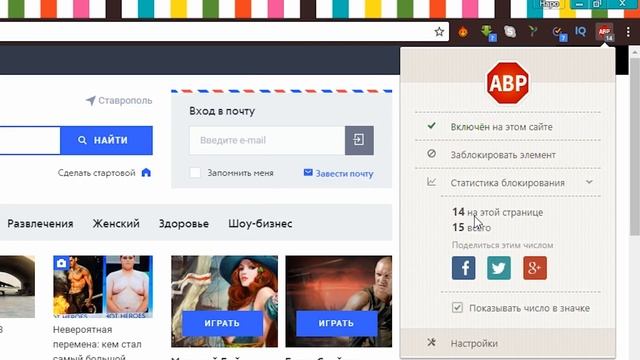This screenshot has width=640, height=360.
Task: Click the orange fox-face extension icon
Action: [463, 32]
